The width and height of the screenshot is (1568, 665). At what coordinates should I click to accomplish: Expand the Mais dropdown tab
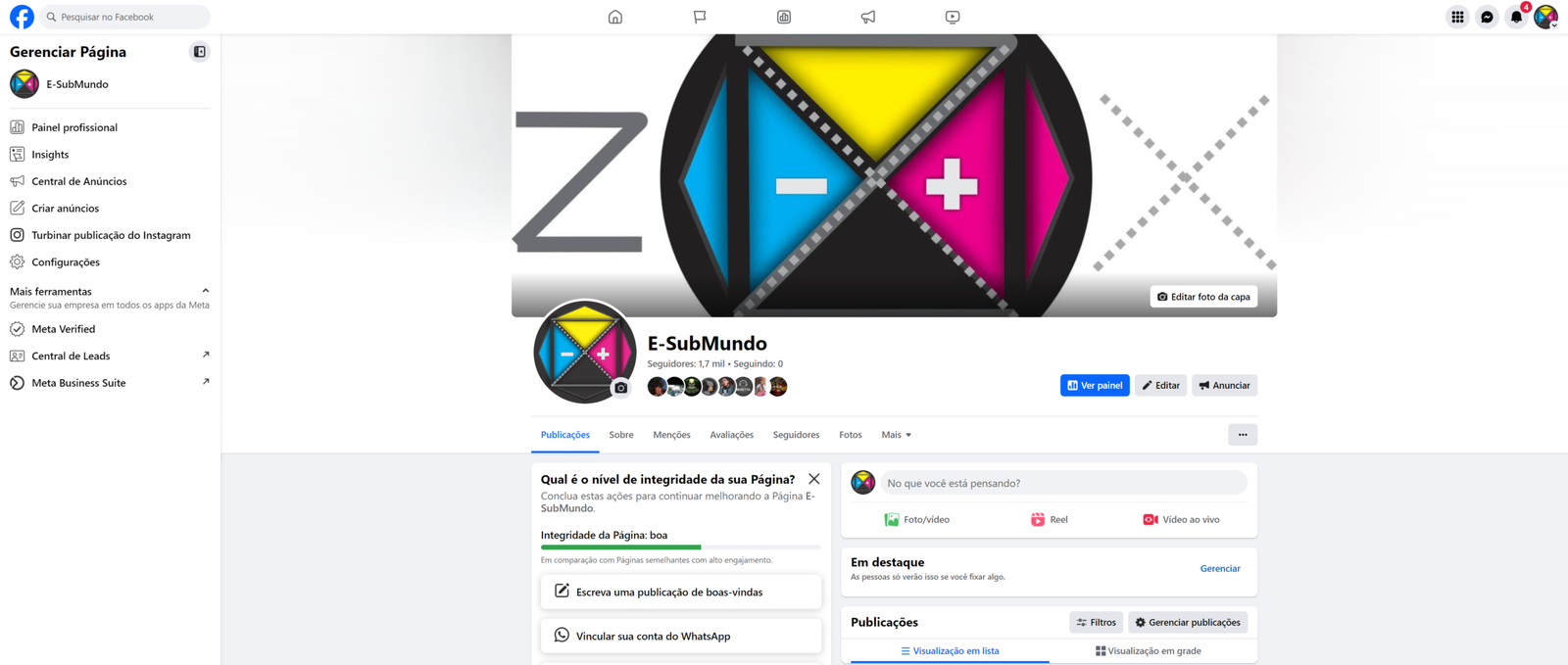896,435
